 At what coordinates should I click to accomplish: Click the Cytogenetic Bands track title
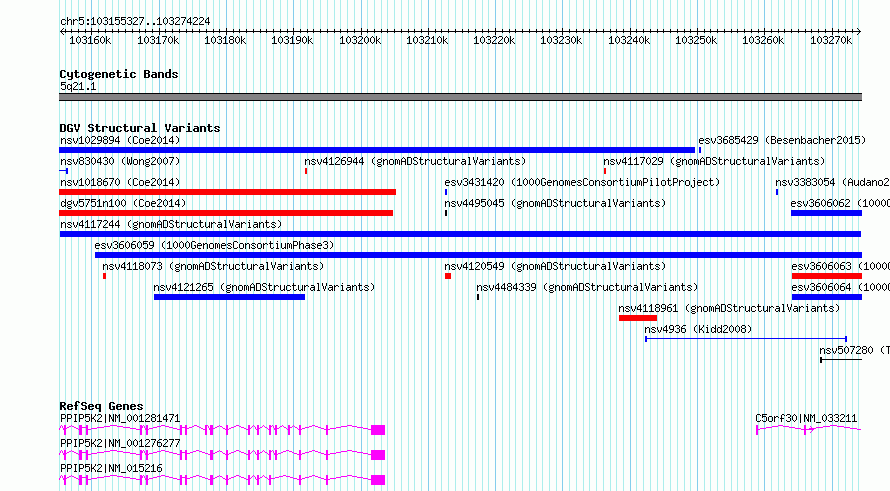pyautogui.click(x=119, y=74)
